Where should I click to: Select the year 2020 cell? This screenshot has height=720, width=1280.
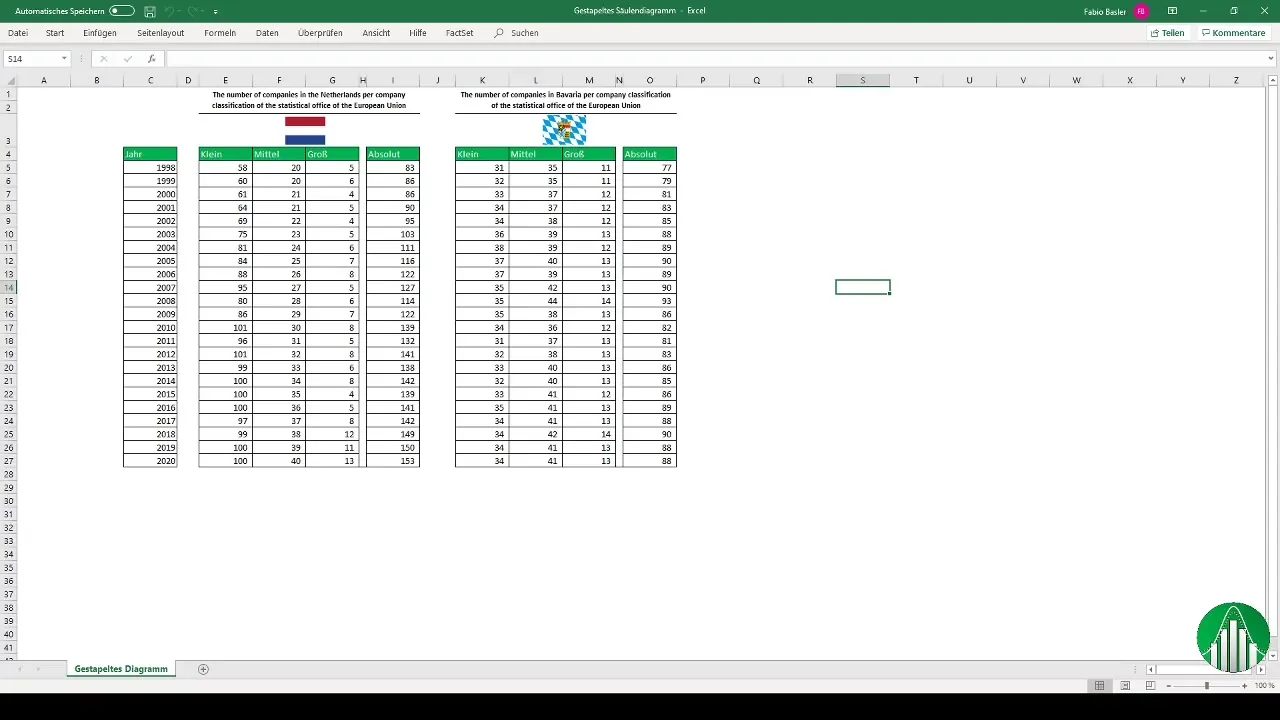(x=150, y=461)
